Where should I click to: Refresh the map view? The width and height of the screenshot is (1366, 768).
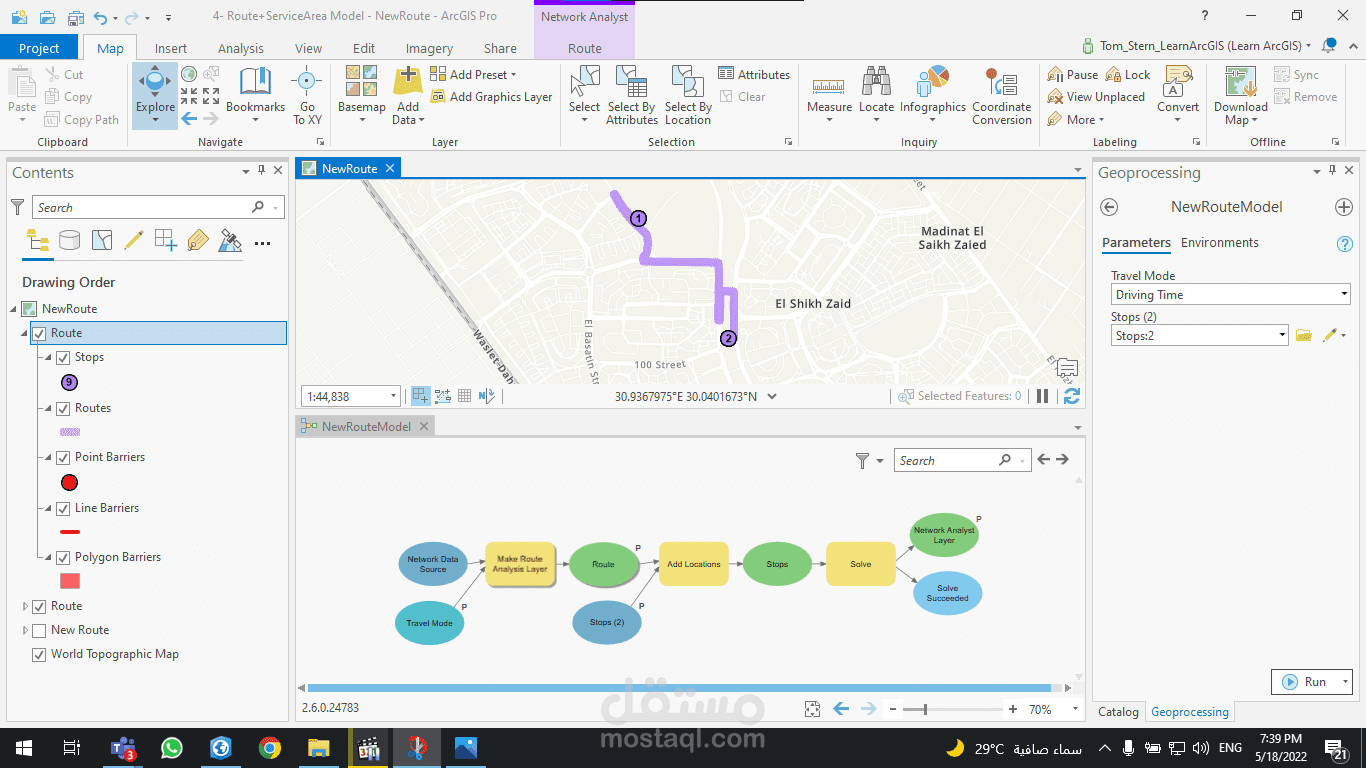coord(1072,396)
